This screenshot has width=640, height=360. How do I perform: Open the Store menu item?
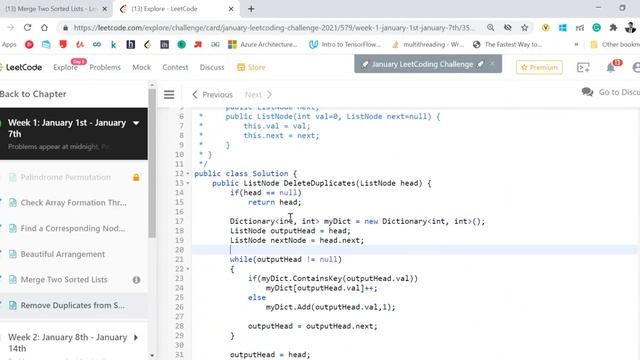pyautogui.click(x=251, y=67)
